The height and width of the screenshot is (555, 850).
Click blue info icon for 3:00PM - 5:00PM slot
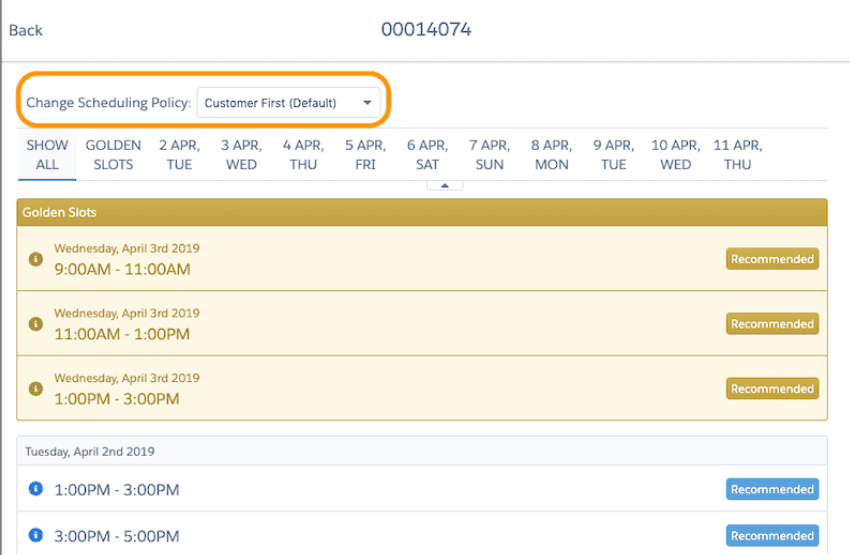click(x=36, y=535)
